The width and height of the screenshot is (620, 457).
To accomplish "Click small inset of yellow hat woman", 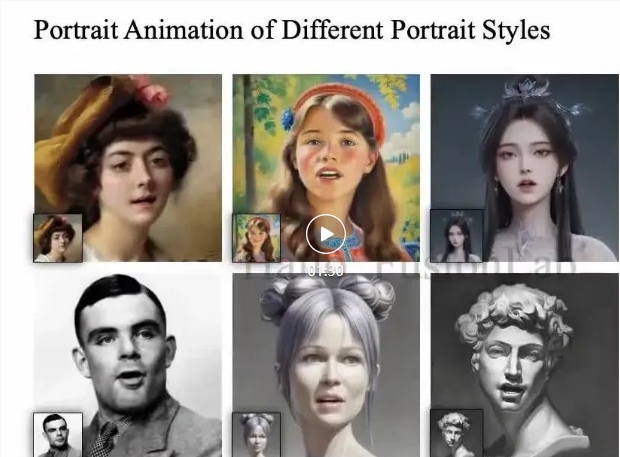I will (x=58, y=238).
